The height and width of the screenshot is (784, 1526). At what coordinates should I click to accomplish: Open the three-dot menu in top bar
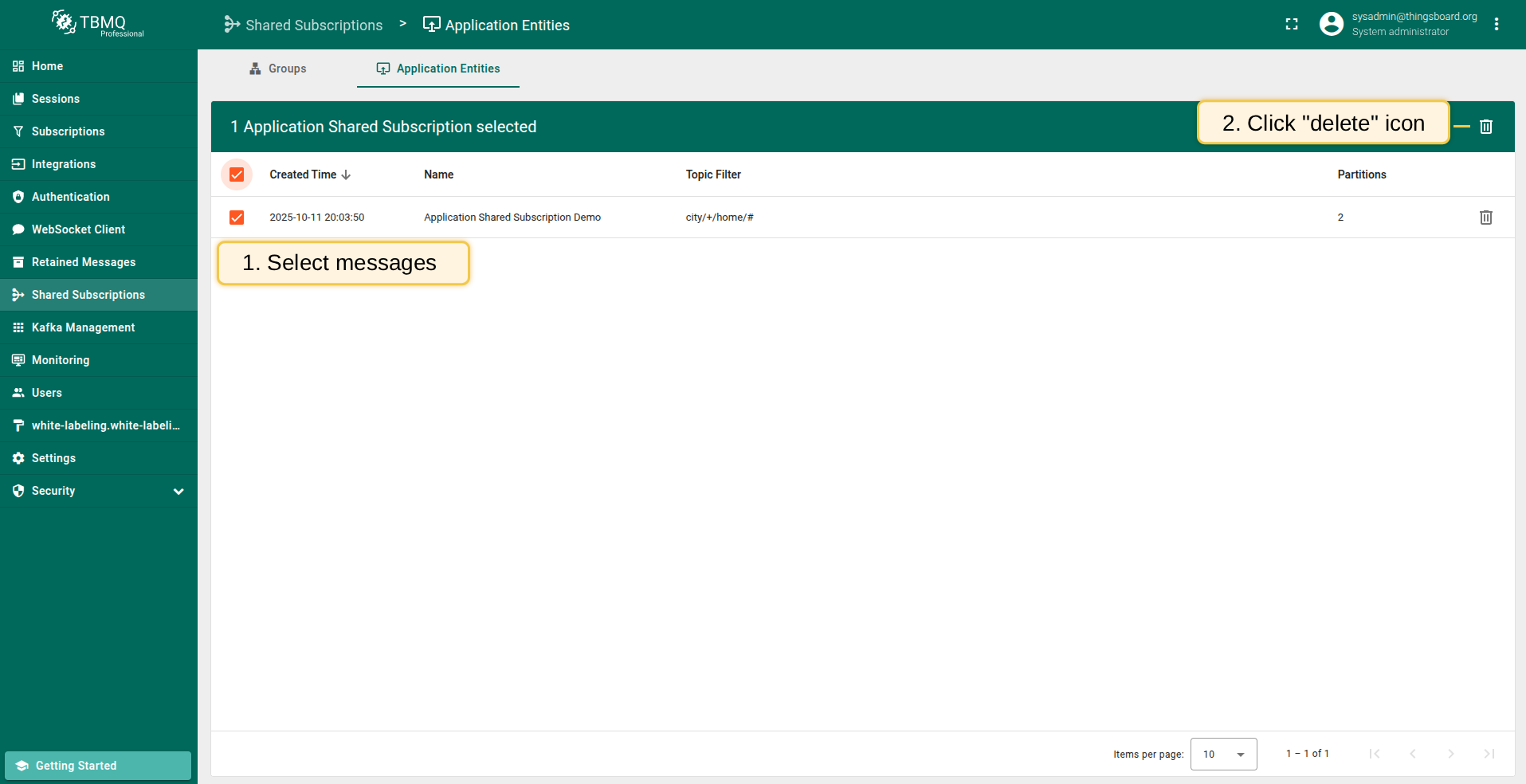pos(1497,25)
